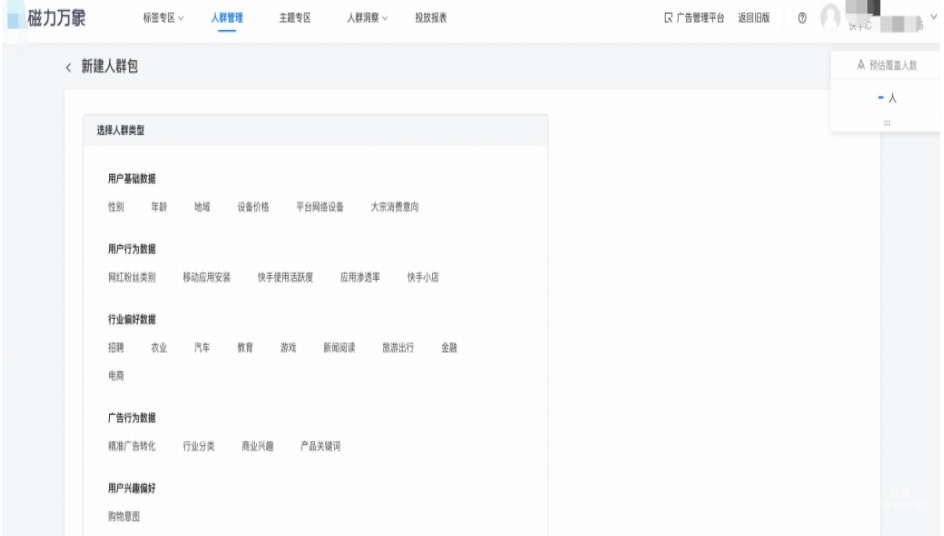Click the 预估覆盖人数 panel
Screen dimensions: 944x536
(x=886, y=66)
